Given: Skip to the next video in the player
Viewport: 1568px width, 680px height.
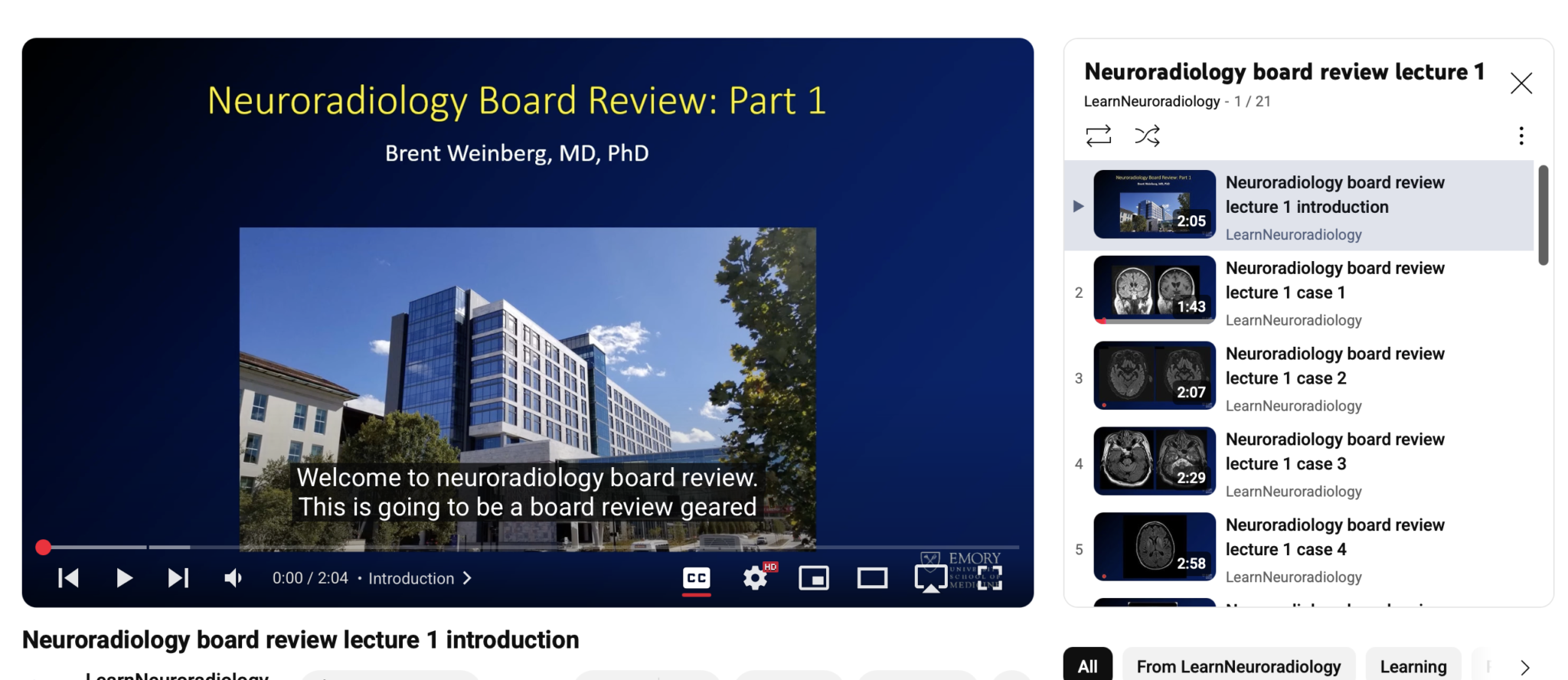Looking at the screenshot, I should (178, 578).
